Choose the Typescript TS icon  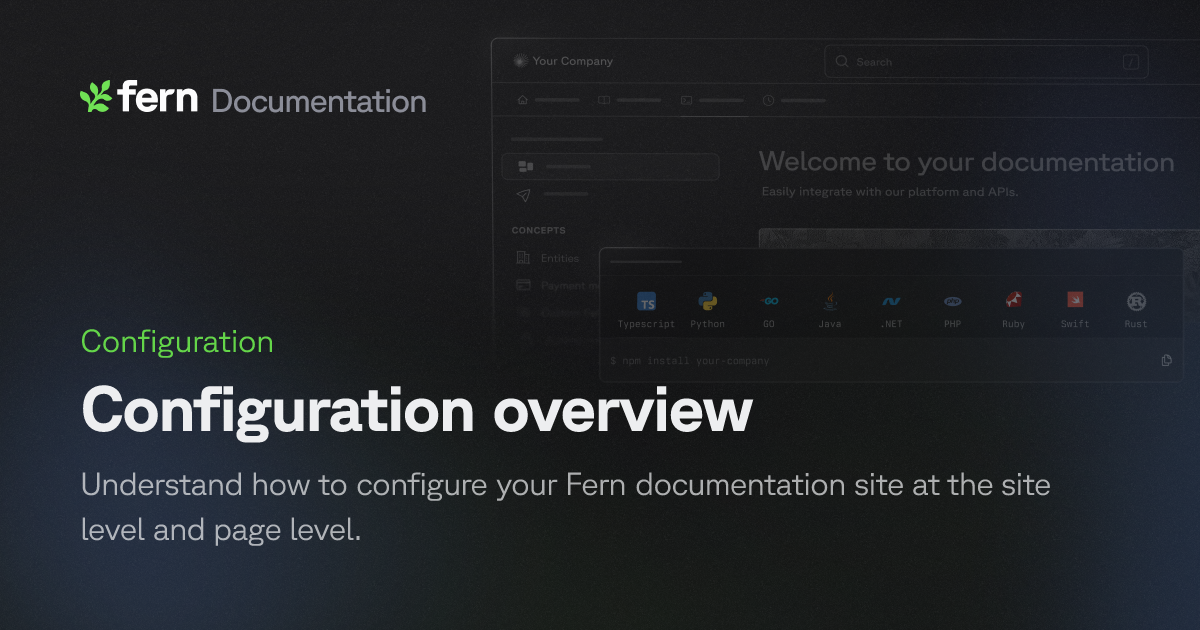647,301
